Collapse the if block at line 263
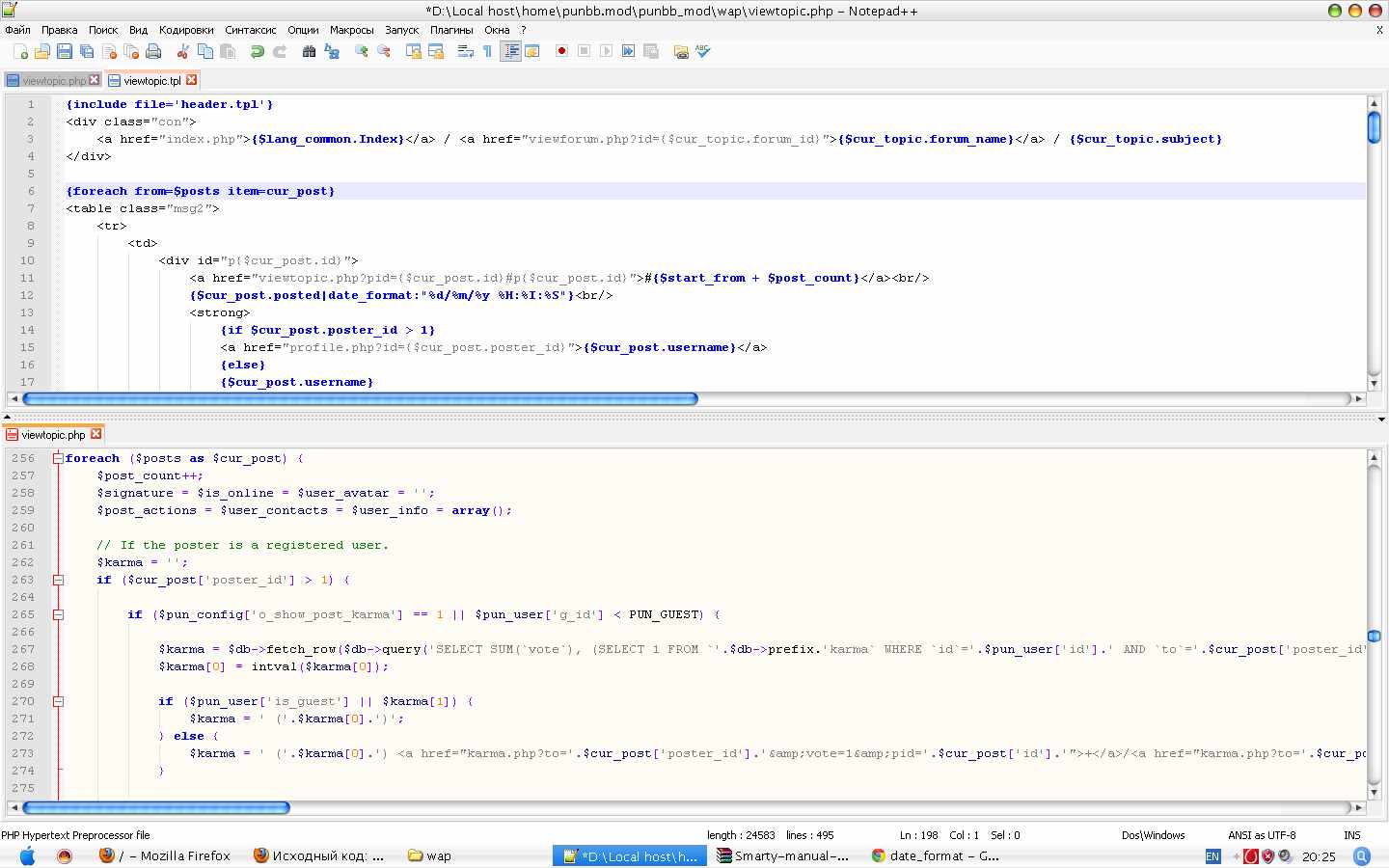 (58, 580)
